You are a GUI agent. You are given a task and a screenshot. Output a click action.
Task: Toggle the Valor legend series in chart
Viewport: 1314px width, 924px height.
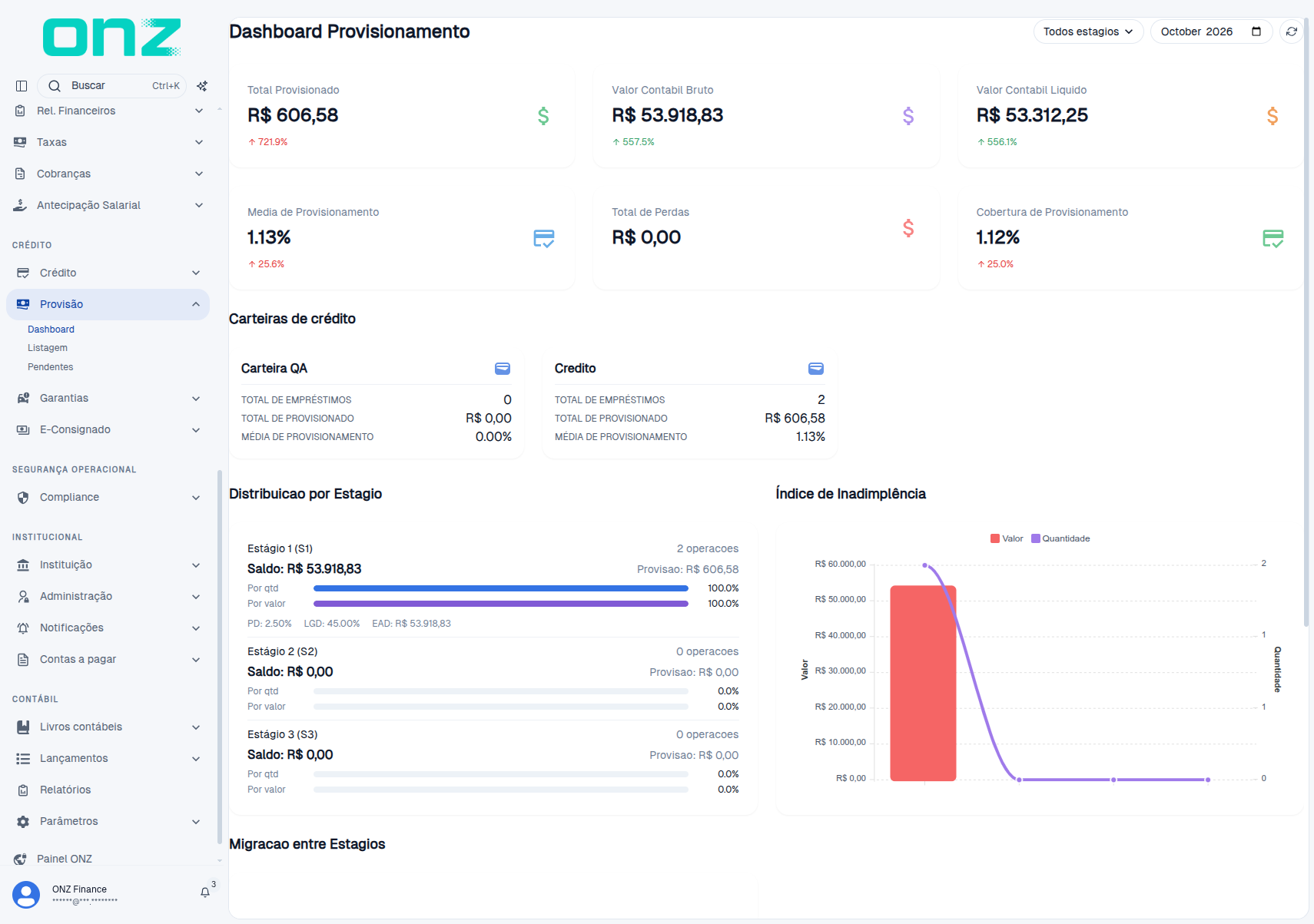click(x=1007, y=538)
